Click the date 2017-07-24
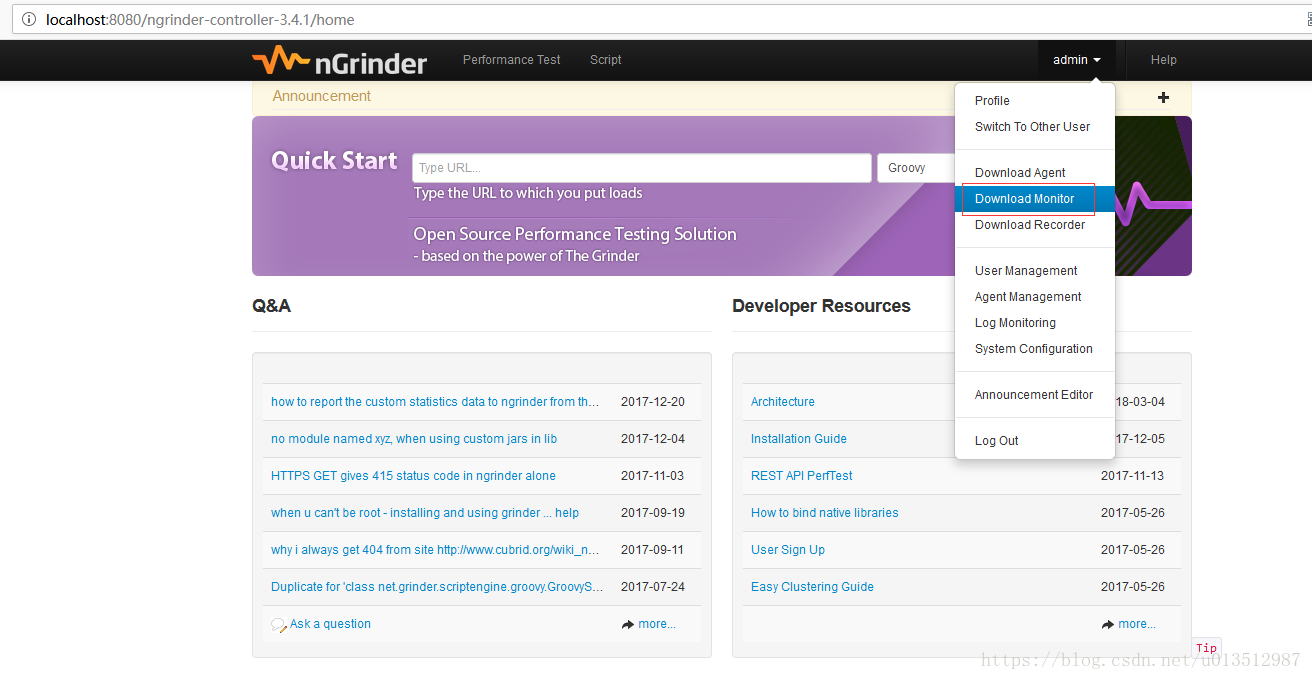The height and width of the screenshot is (680, 1312). coord(653,587)
